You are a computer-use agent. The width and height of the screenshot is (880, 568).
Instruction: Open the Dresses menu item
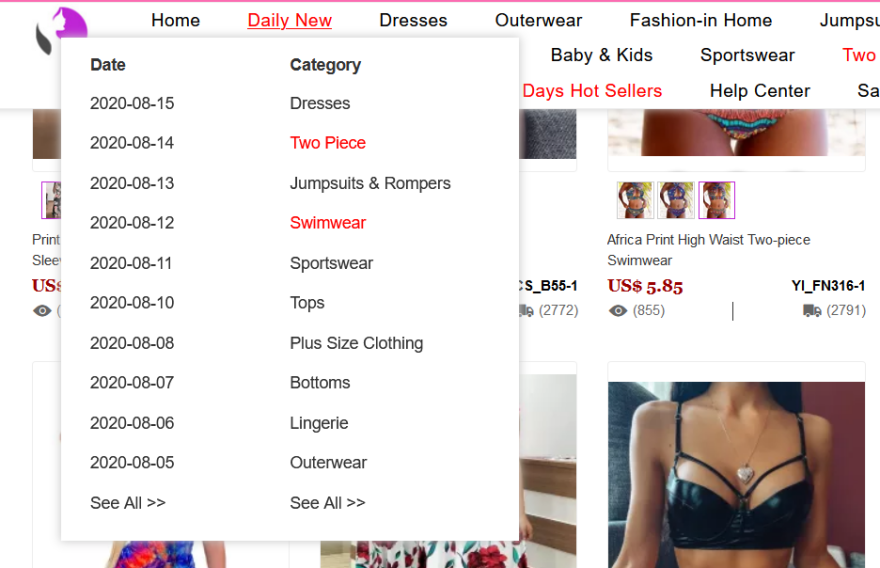pyautogui.click(x=413, y=20)
